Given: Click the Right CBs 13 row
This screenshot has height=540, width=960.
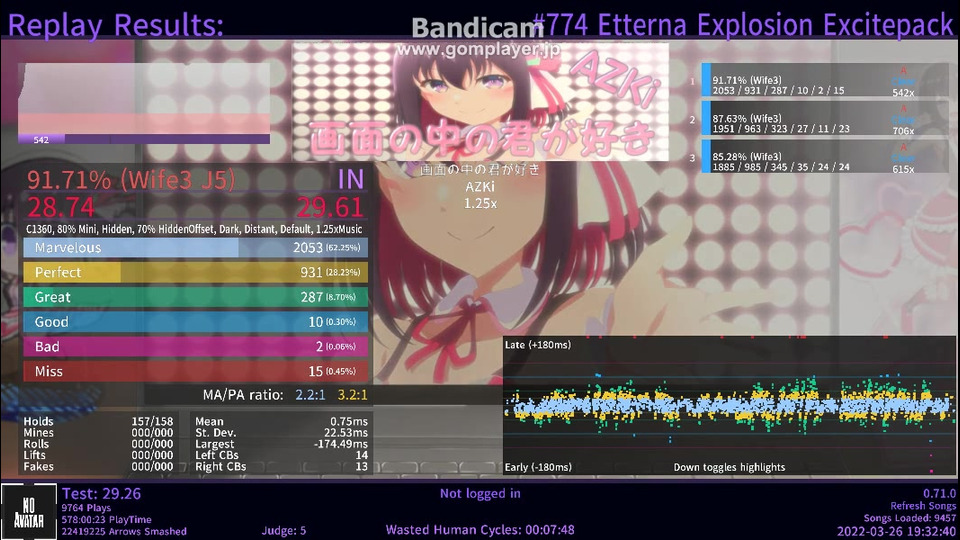Looking at the screenshot, I should click(x=282, y=467).
